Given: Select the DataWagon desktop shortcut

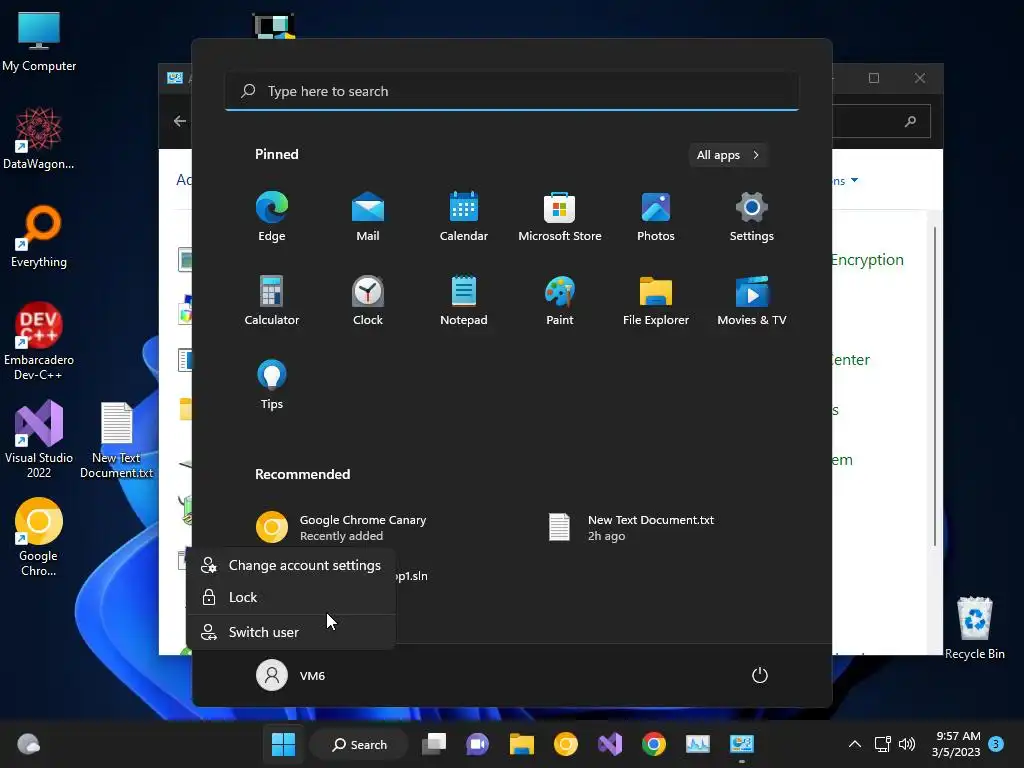Looking at the screenshot, I should point(39,138).
